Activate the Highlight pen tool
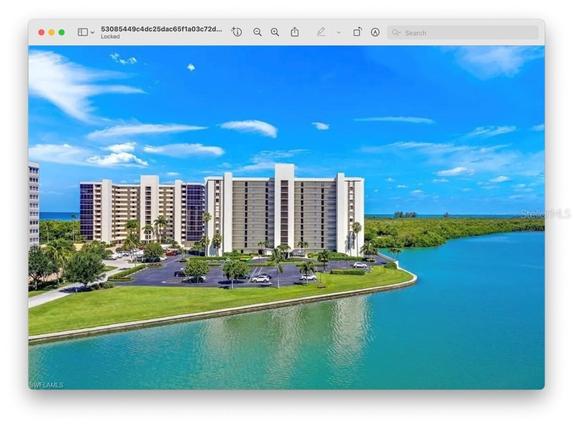Viewport: 573px width, 427px height. (x=321, y=32)
